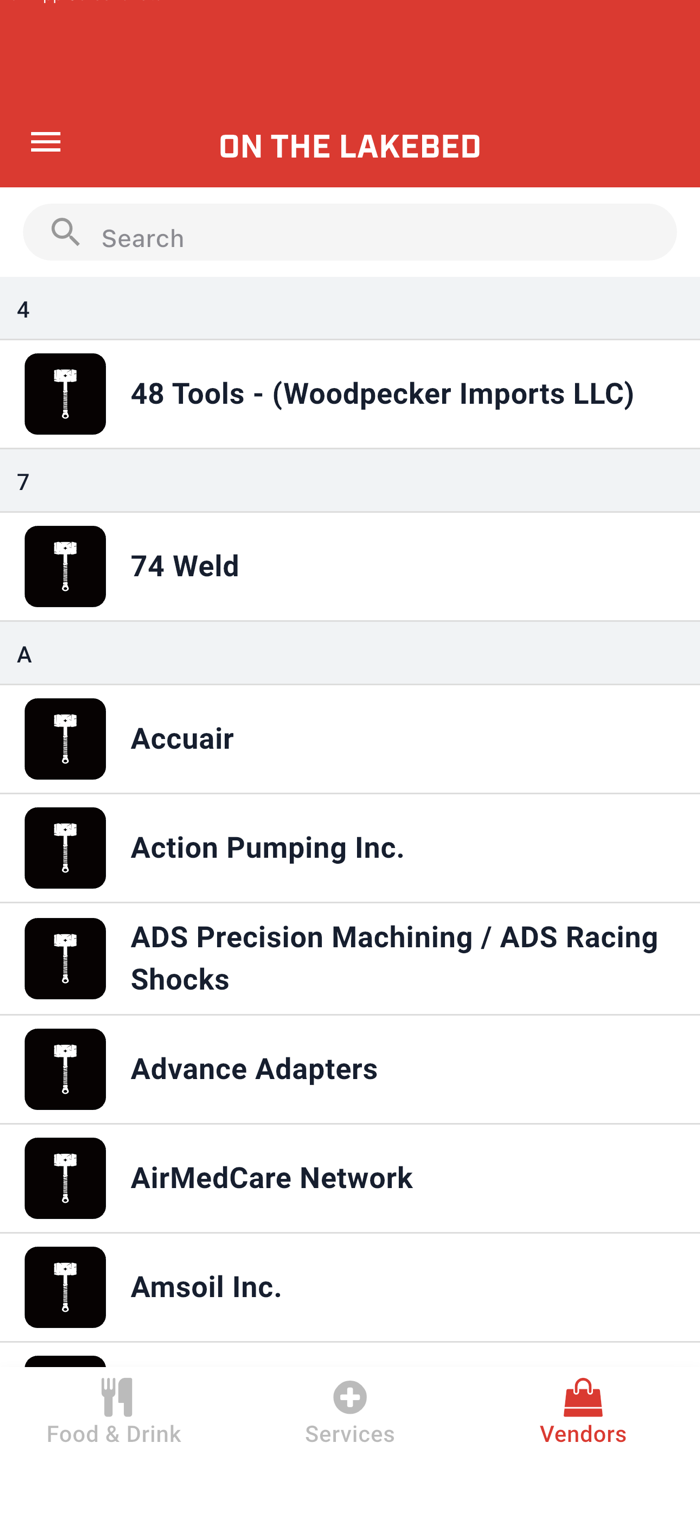This screenshot has width=700, height=1517.
Task: Open 48 Tools (Woodpecker Imports LLC) vendor
Action: (x=382, y=394)
